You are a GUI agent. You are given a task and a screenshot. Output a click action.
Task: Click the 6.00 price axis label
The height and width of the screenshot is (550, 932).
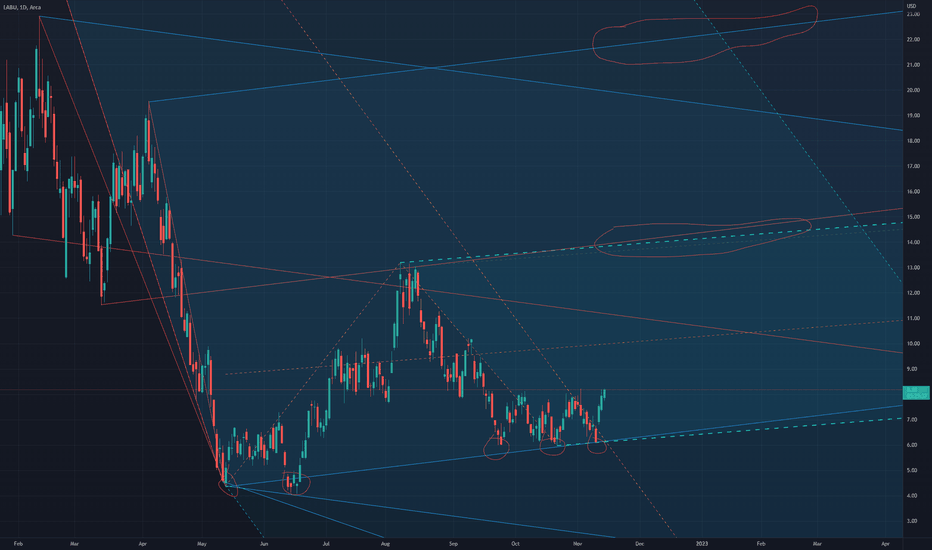pos(912,445)
